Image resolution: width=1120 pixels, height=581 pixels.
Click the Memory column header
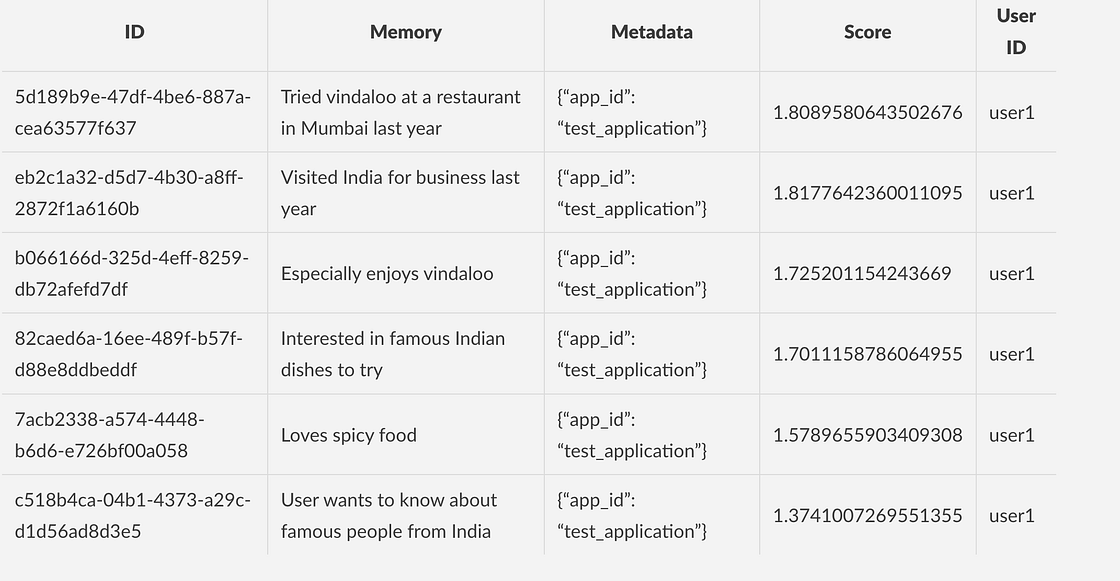pos(406,32)
